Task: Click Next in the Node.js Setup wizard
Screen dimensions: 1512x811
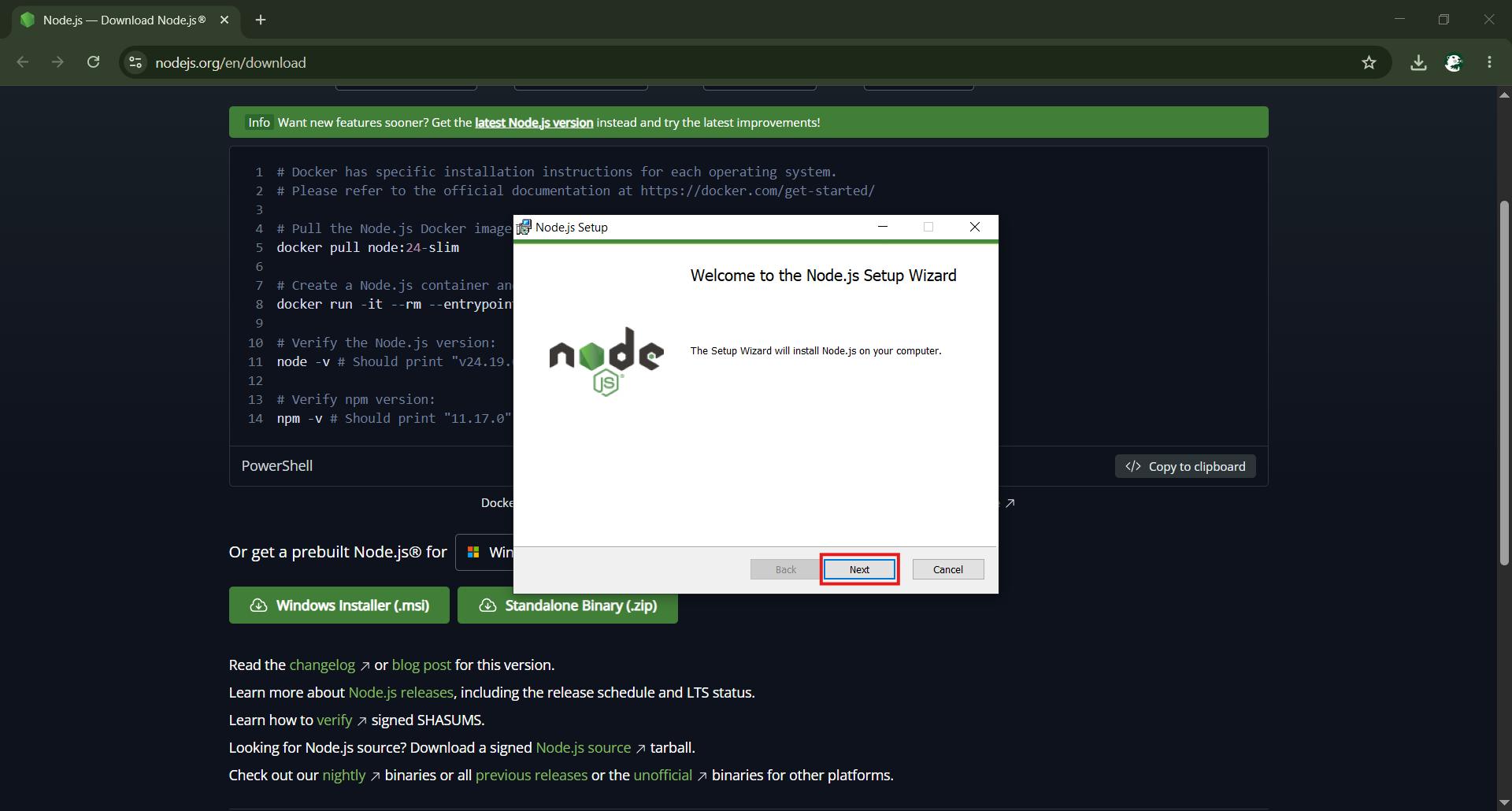Action: pos(859,569)
